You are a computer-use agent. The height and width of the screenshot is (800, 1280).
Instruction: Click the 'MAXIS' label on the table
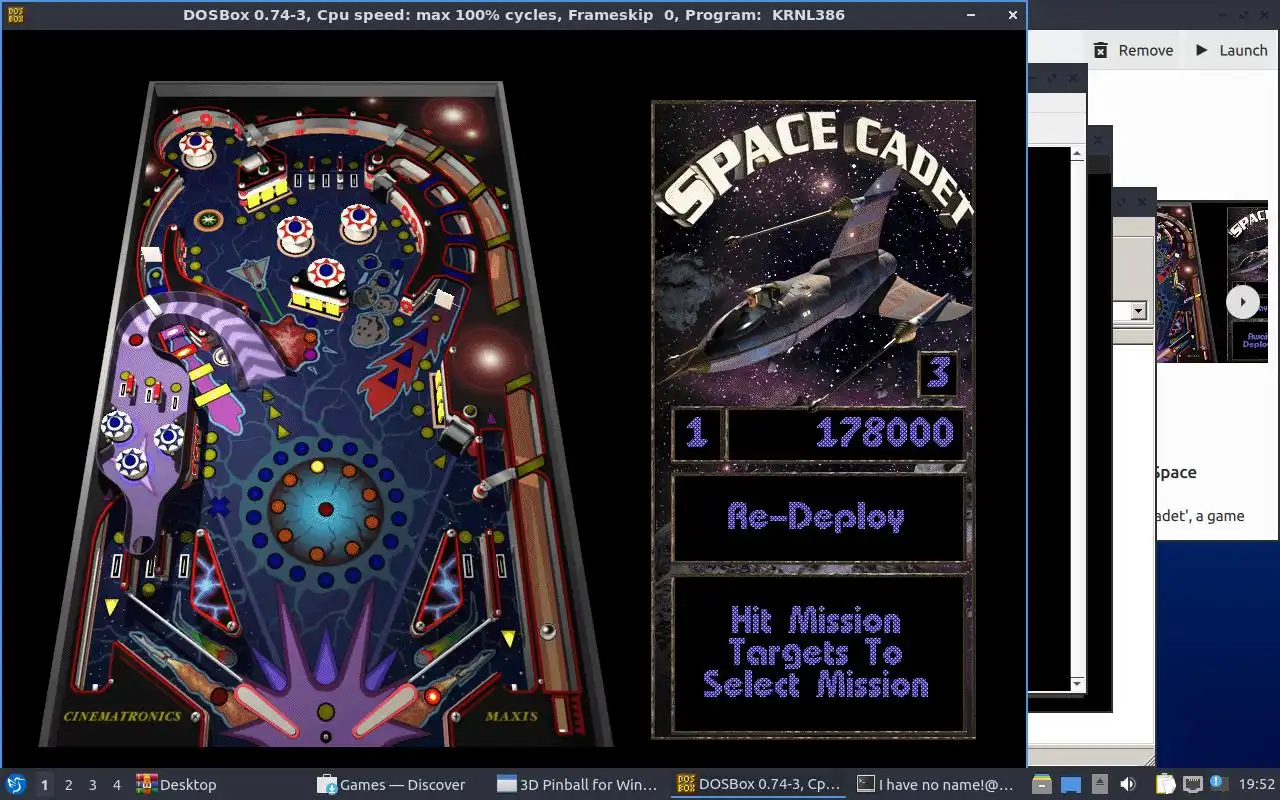click(512, 716)
